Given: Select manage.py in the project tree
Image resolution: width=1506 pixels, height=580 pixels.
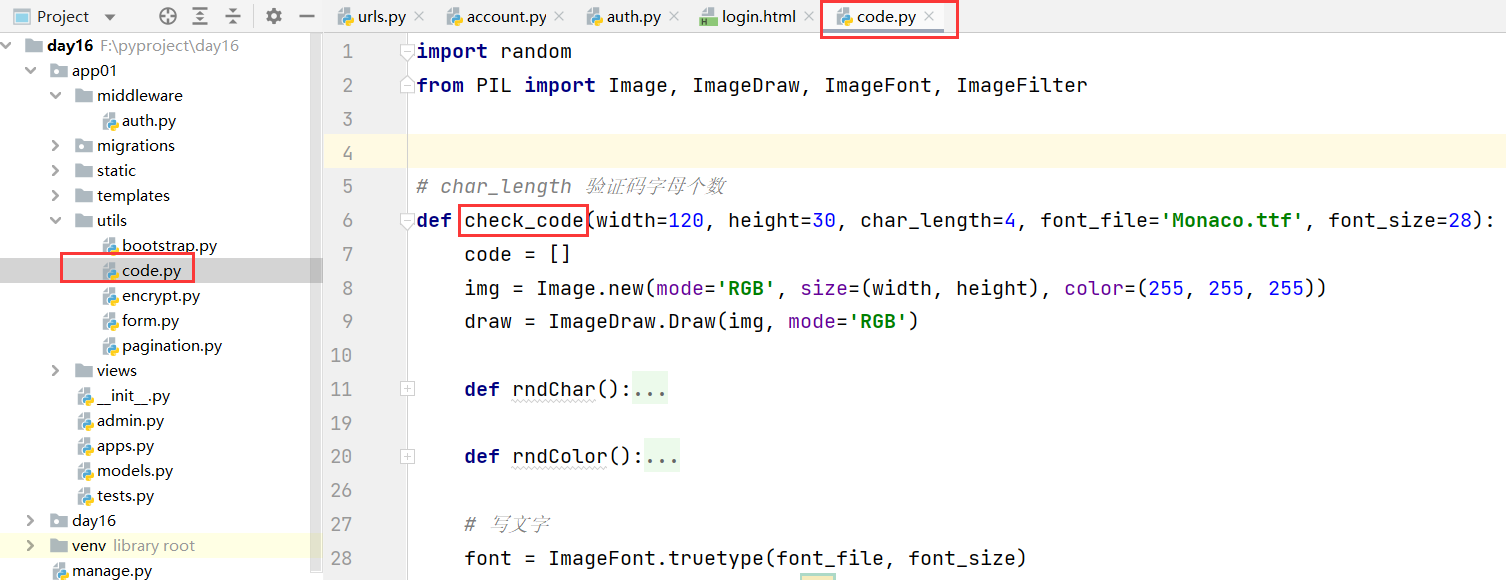Looking at the screenshot, I should pos(112,571).
